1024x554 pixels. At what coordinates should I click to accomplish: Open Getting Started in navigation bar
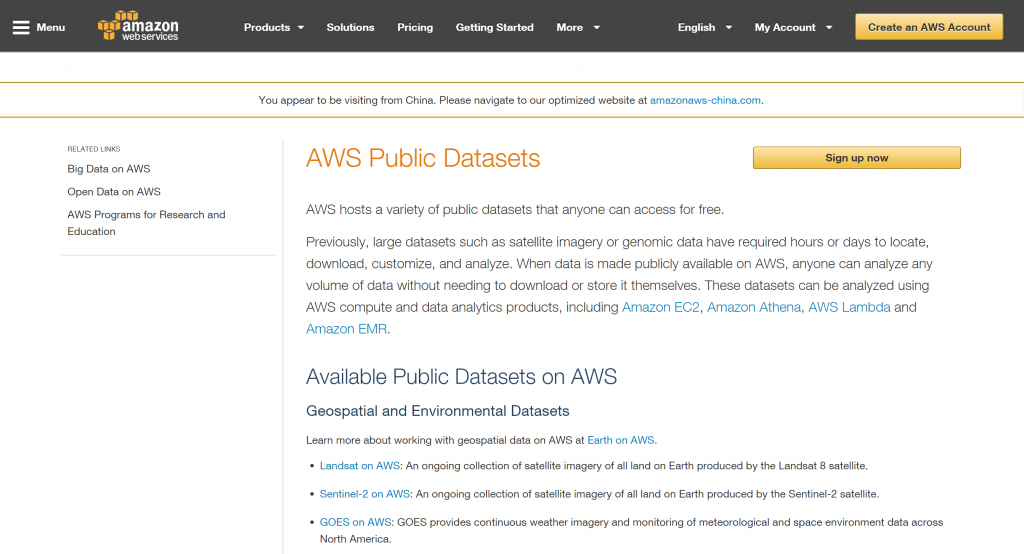pyautogui.click(x=494, y=27)
